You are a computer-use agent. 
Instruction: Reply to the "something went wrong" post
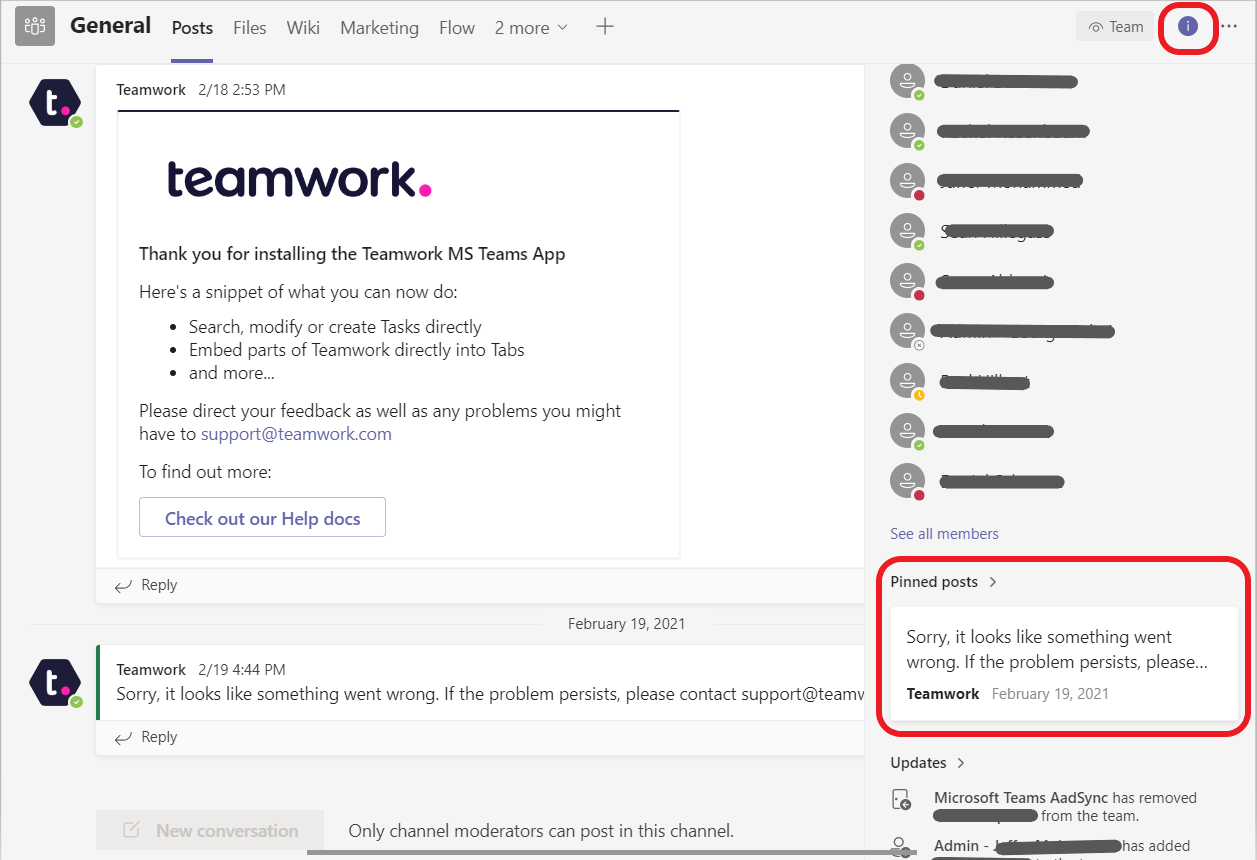(146, 737)
